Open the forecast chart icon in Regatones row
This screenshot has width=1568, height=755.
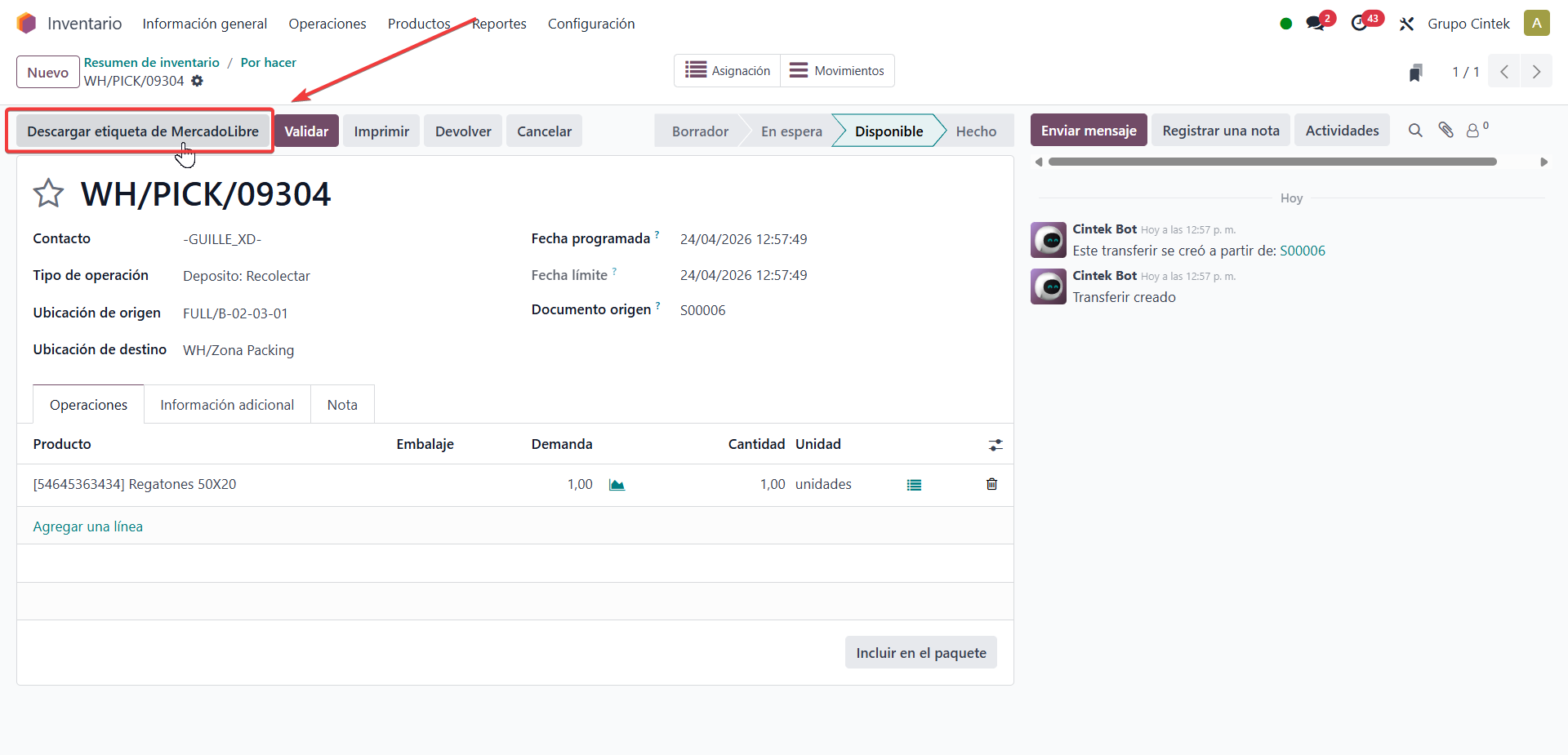click(x=617, y=485)
